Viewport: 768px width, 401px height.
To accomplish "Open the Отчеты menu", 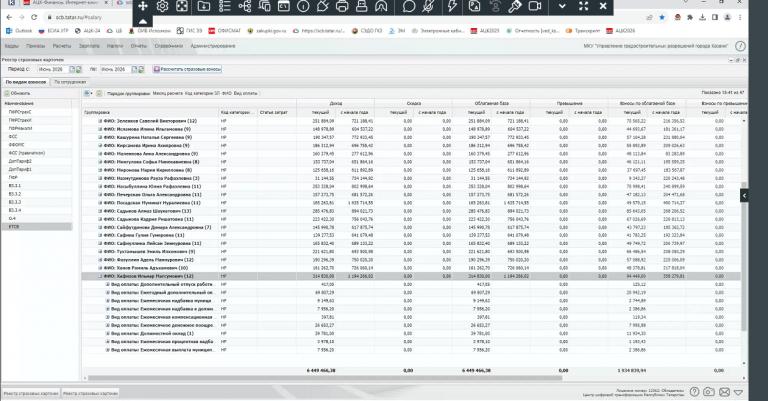I will [x=139, y=46].
